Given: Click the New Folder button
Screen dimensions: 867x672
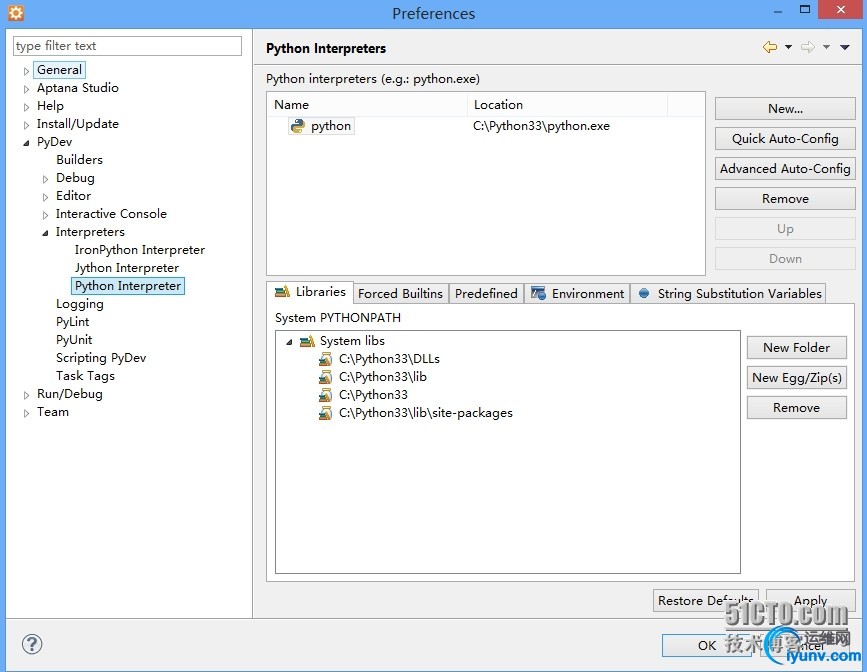Looking at the screenshot, I should (796, 348).
